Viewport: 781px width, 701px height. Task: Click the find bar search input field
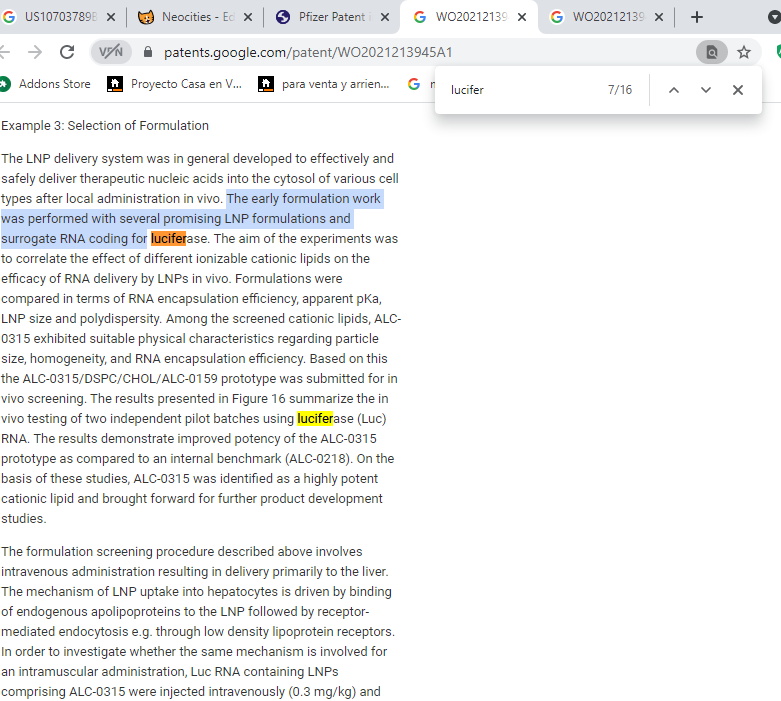click(520, 90)
